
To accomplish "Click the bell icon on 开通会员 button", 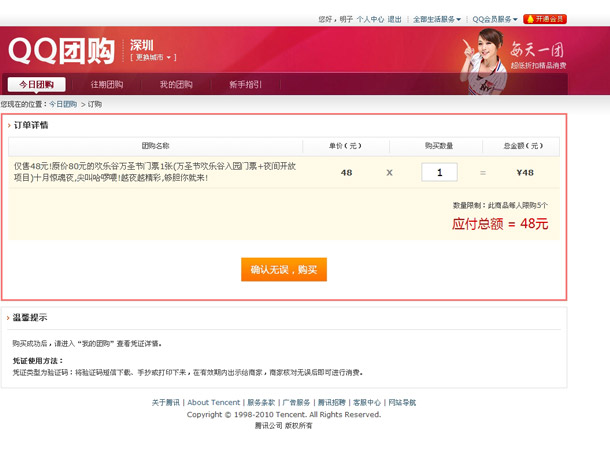I will tap(530, 19).
